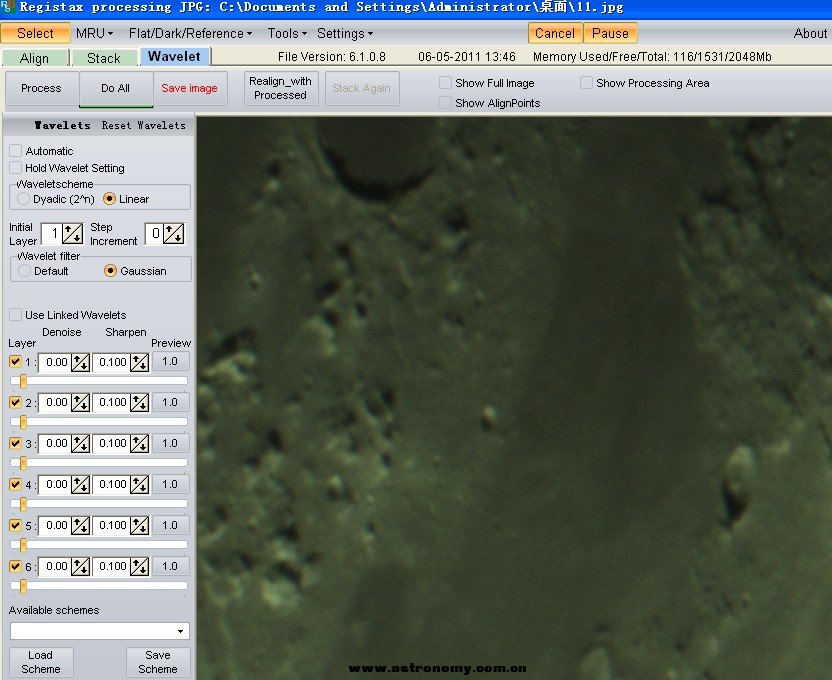Open the Settings dropdown menu
832x680 pixels.
point(345,33)
